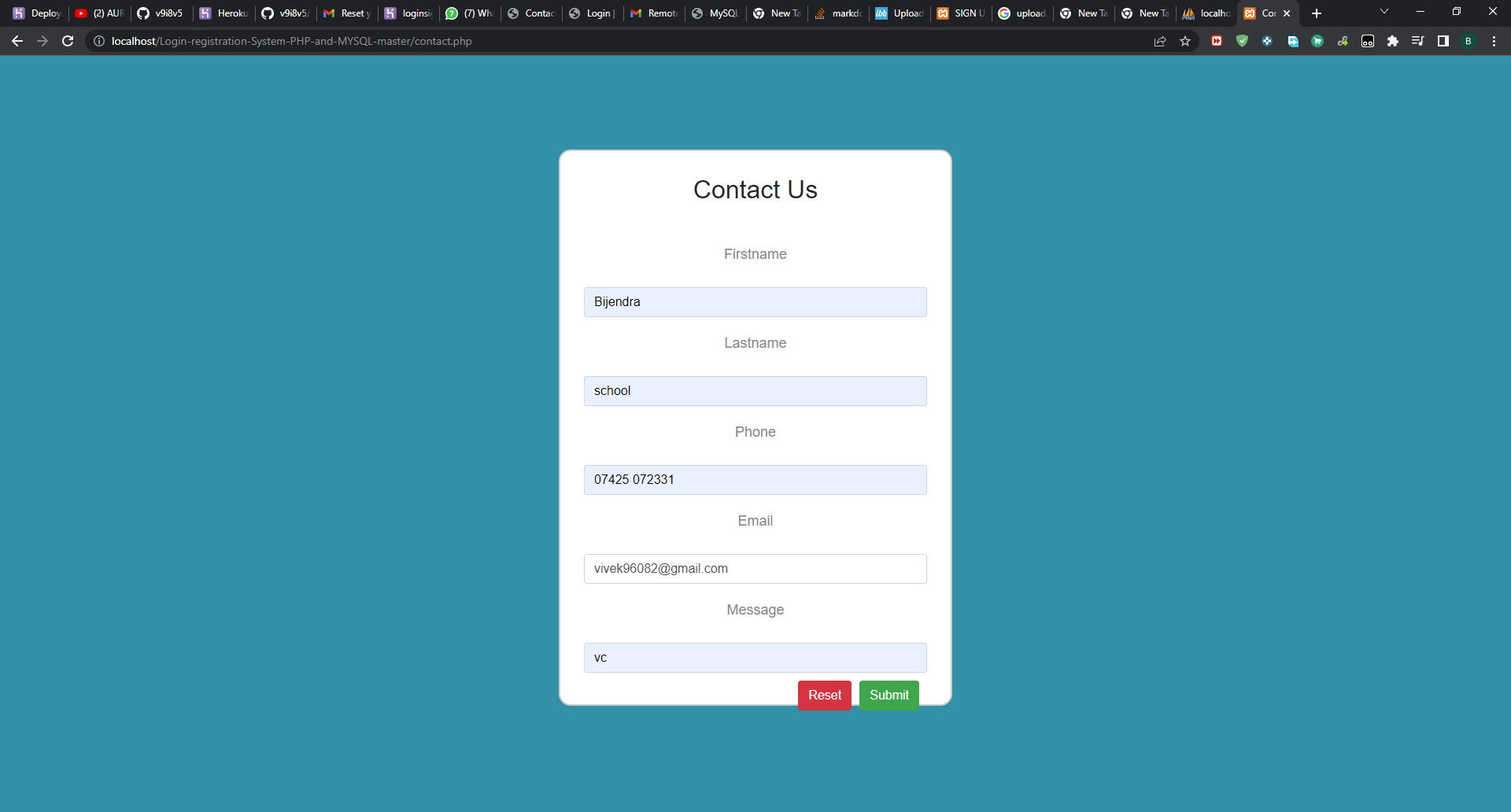Reset the Contact Us form

(824, 695)
